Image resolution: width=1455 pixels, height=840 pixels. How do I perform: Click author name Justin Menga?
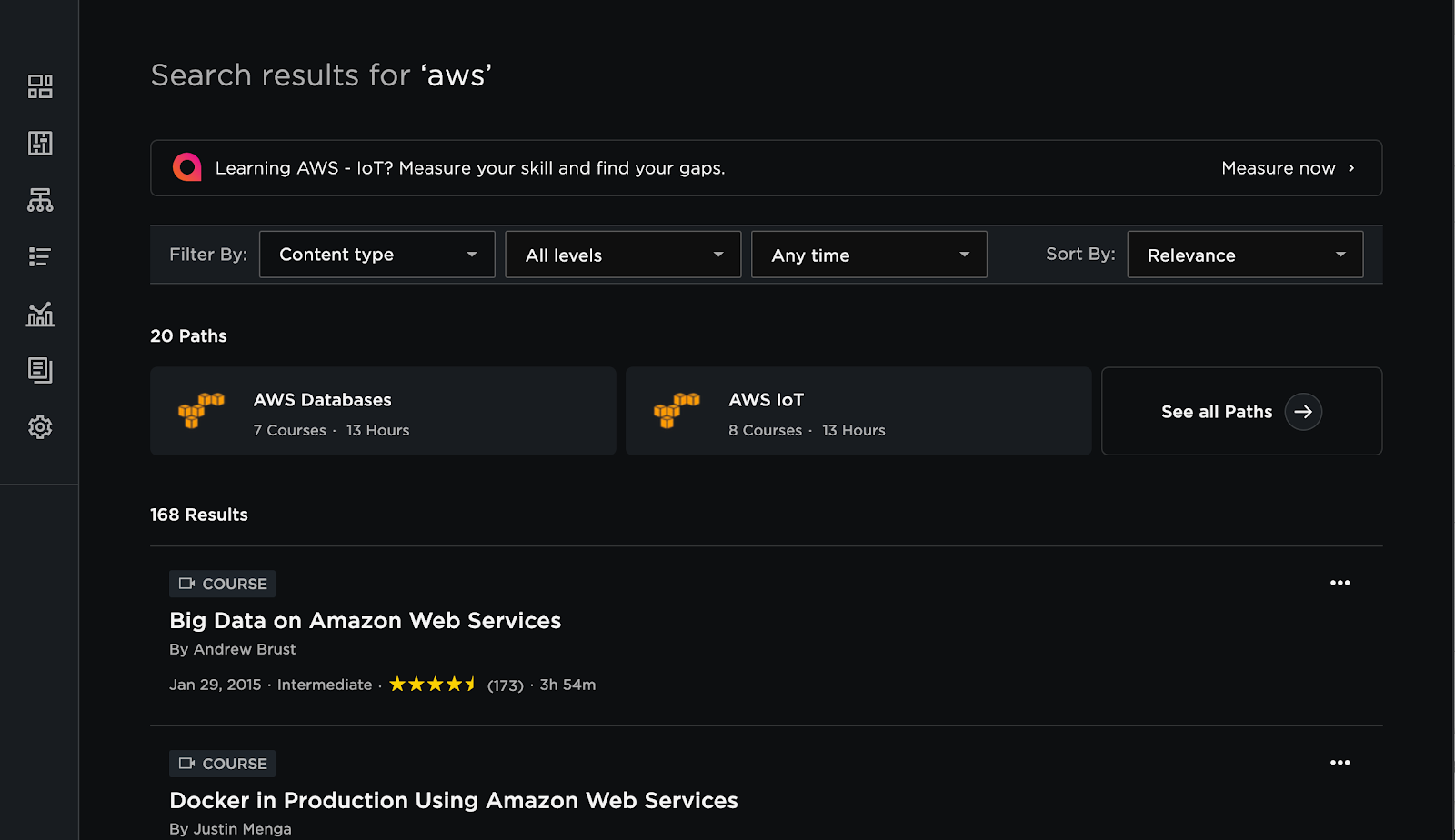tap(243, 829)
